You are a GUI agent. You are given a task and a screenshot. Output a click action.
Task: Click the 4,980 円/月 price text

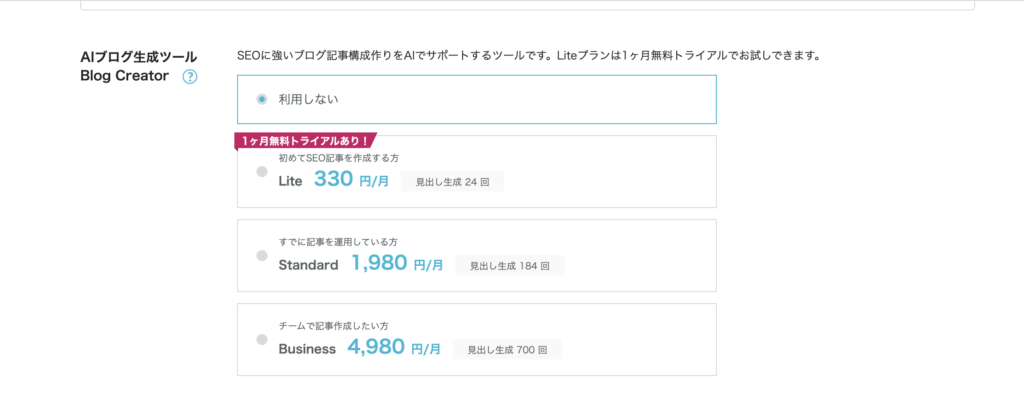coord(394,348)
